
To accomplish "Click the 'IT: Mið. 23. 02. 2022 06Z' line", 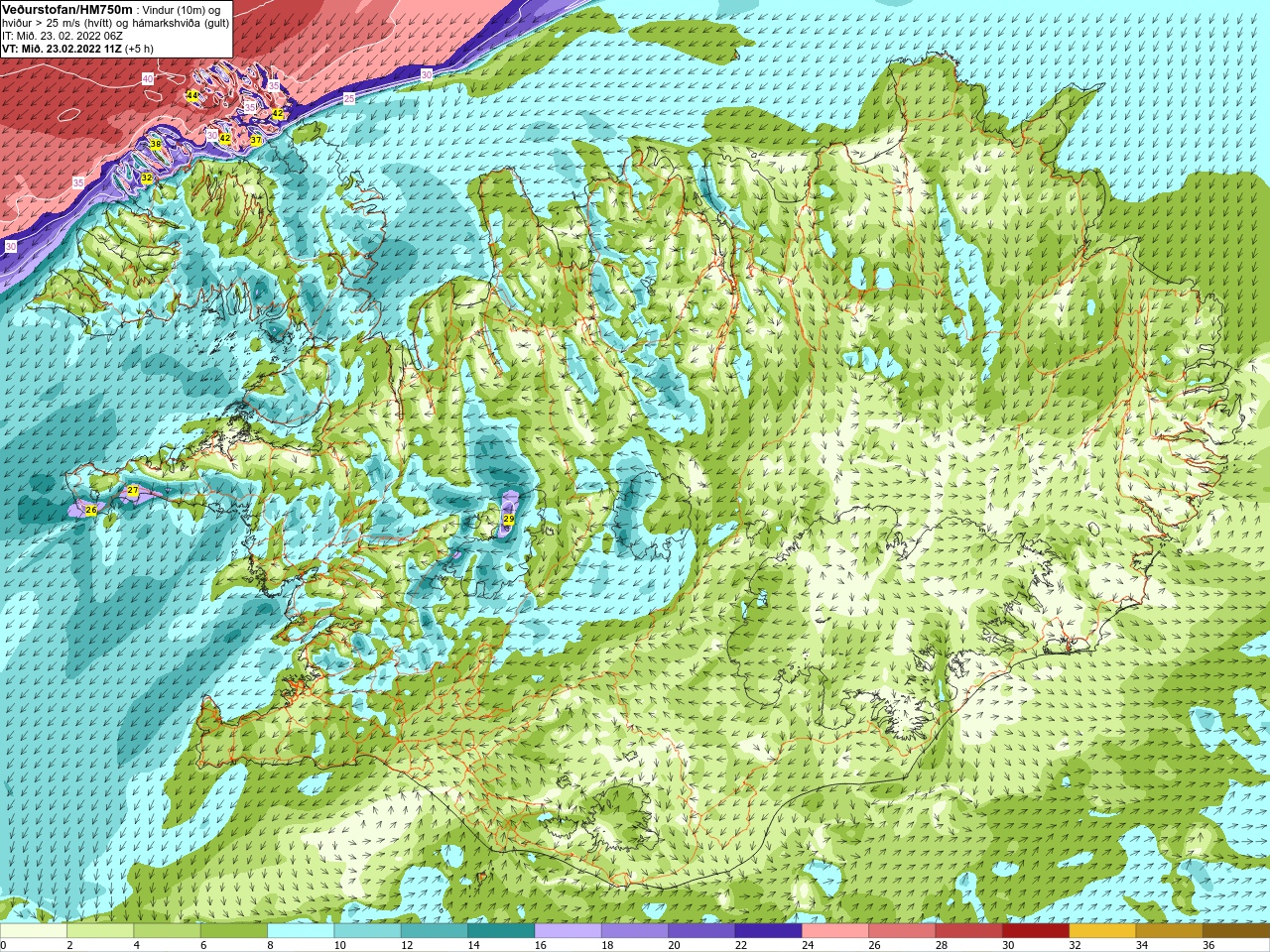I will 63,36.
